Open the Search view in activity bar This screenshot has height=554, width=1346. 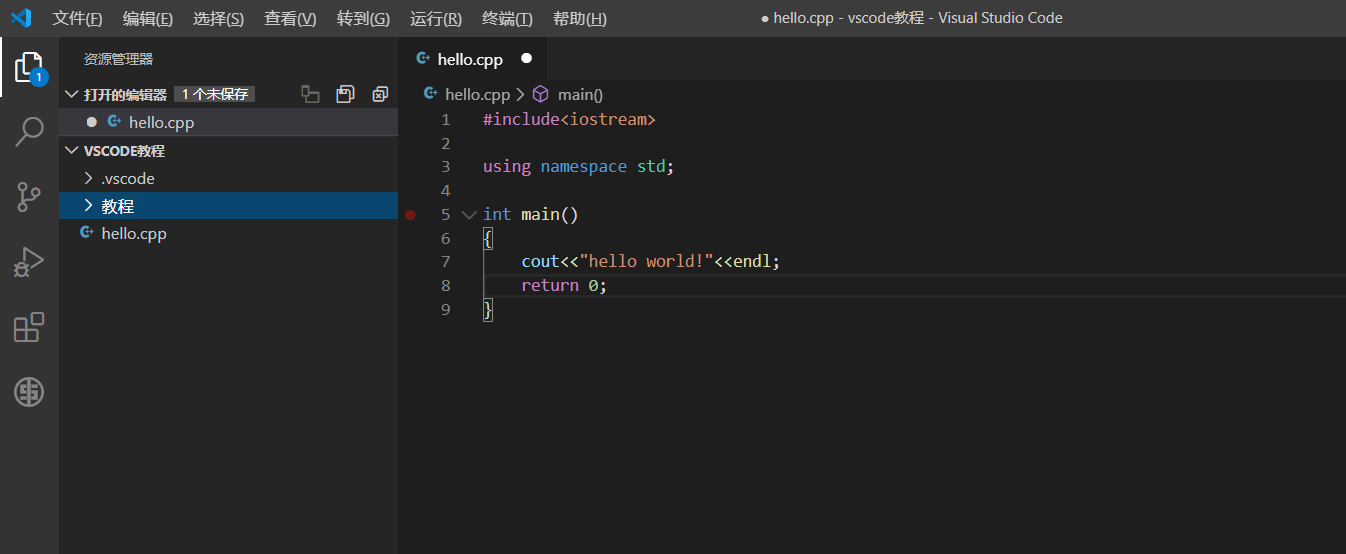pos(29,131)
